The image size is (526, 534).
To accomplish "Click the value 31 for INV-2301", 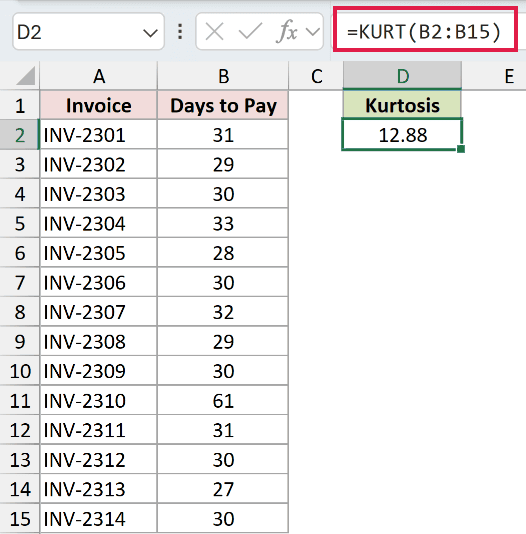I will (223, 135).
